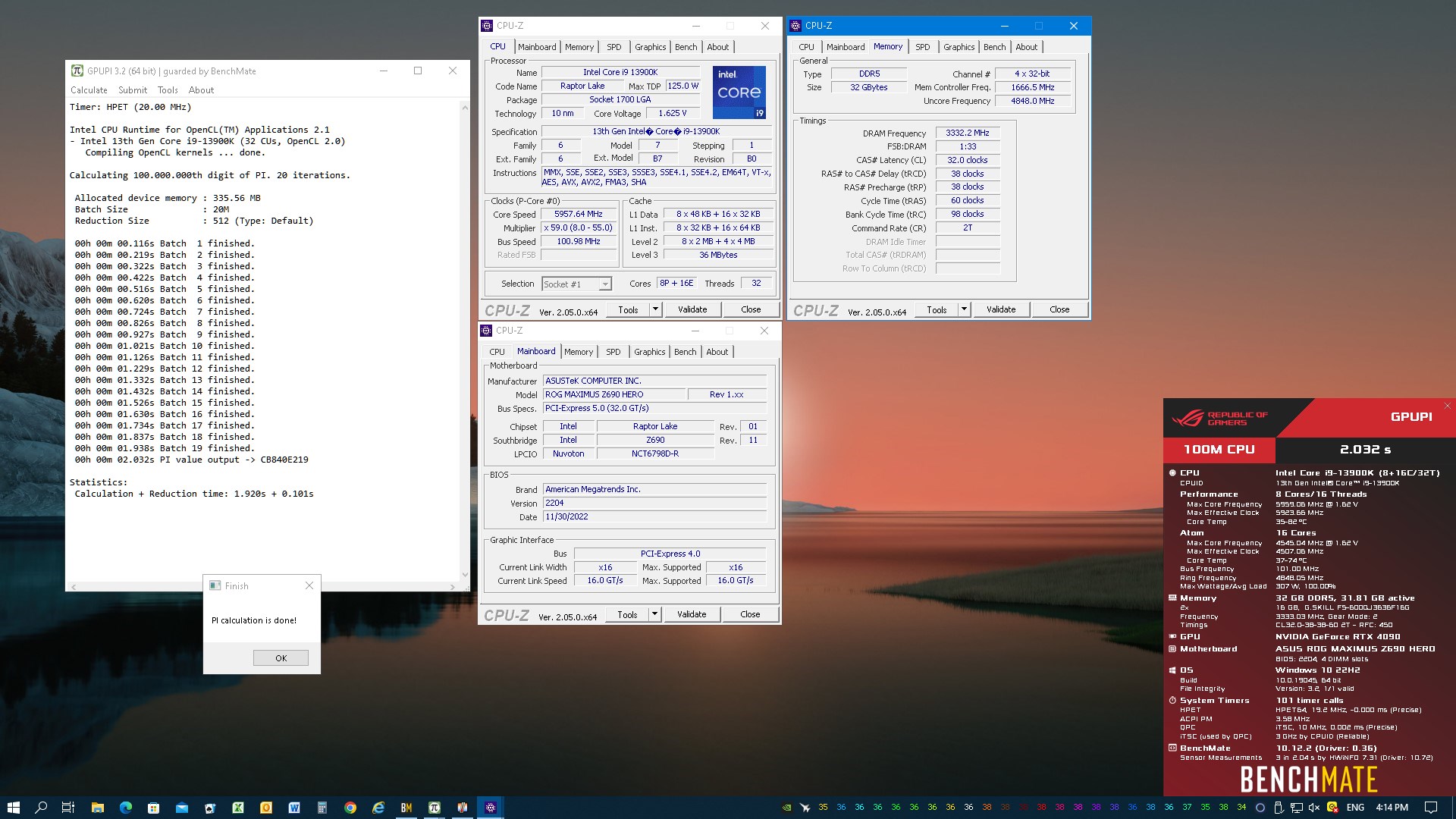Switch to BenchMate (BM) taskbar icon
This screenshot has height=819, width=1456.
pyautogui.click(x=406, y=807)
